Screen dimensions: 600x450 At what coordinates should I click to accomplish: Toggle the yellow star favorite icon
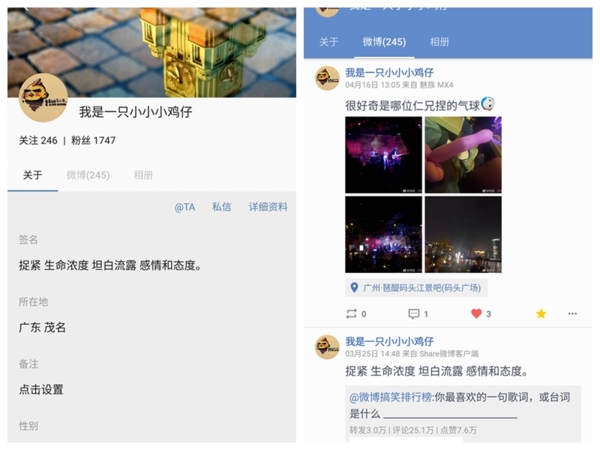tap(541, 314)
